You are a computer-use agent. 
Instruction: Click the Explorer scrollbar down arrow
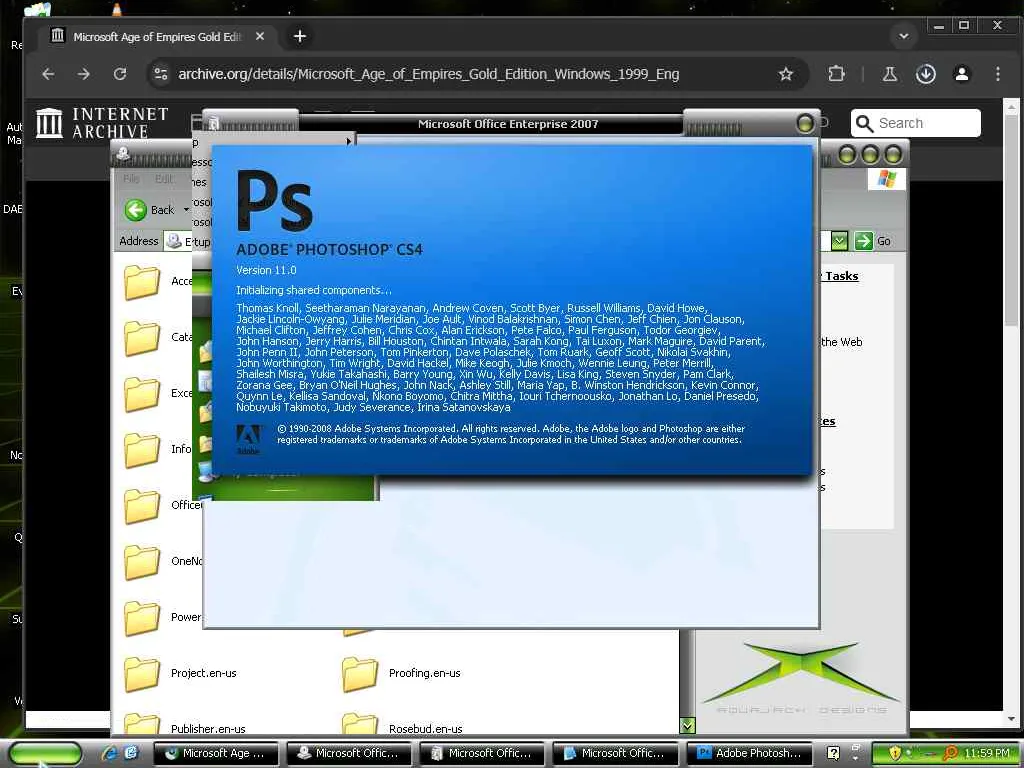tap(687, 726)
